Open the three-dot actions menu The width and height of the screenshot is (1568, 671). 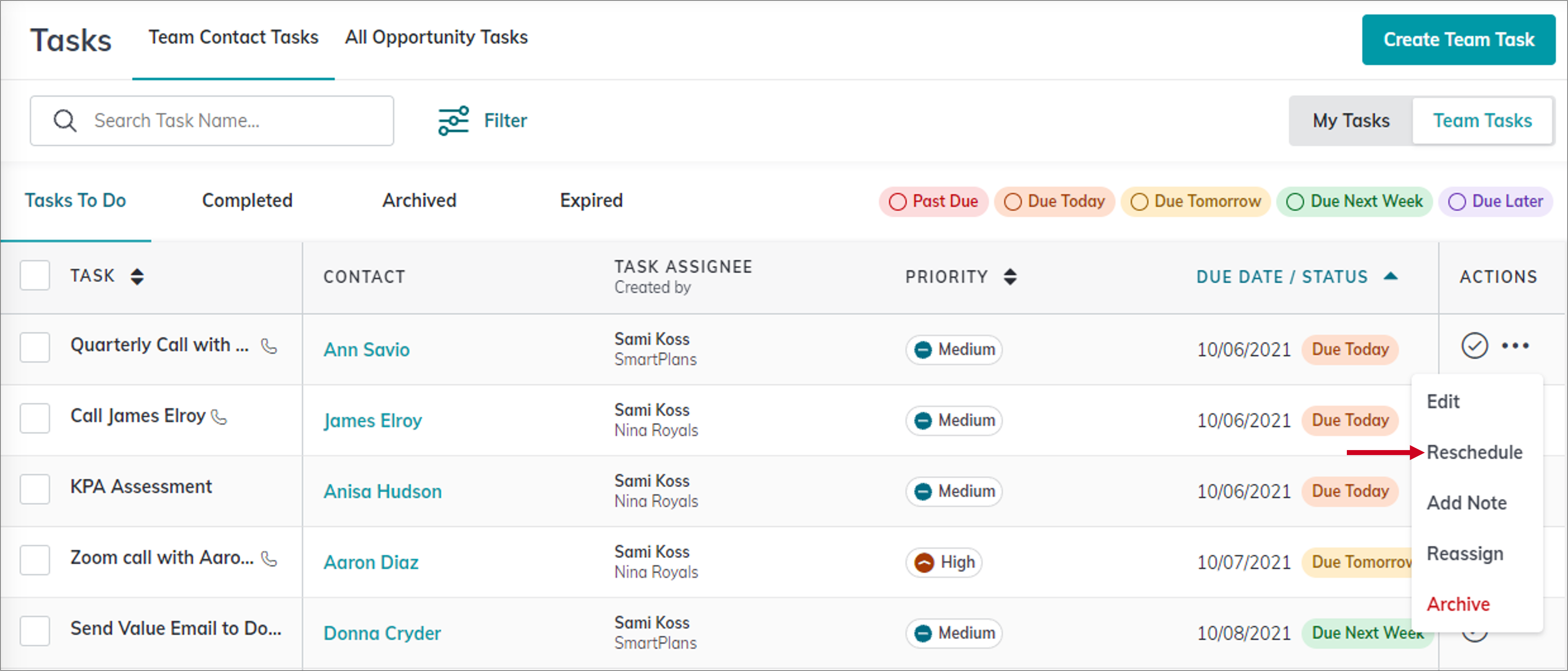point(1516,346)
